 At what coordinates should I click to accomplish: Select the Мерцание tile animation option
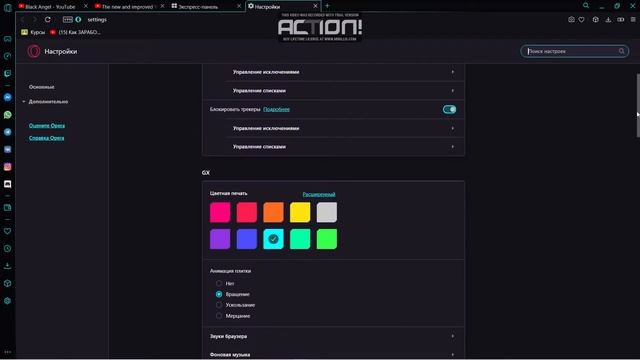click(219, 316)
